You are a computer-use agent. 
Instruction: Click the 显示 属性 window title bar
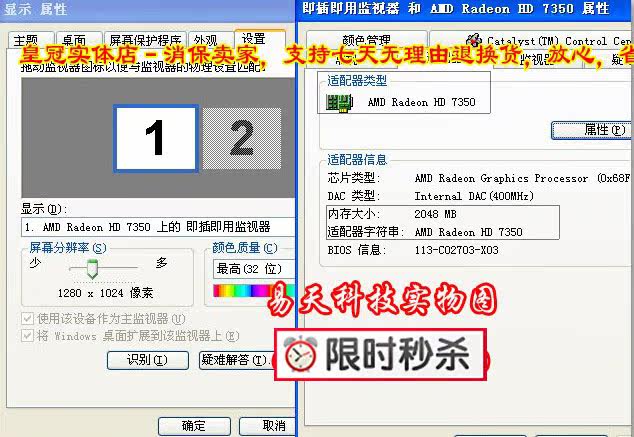[x=147, y=10]
